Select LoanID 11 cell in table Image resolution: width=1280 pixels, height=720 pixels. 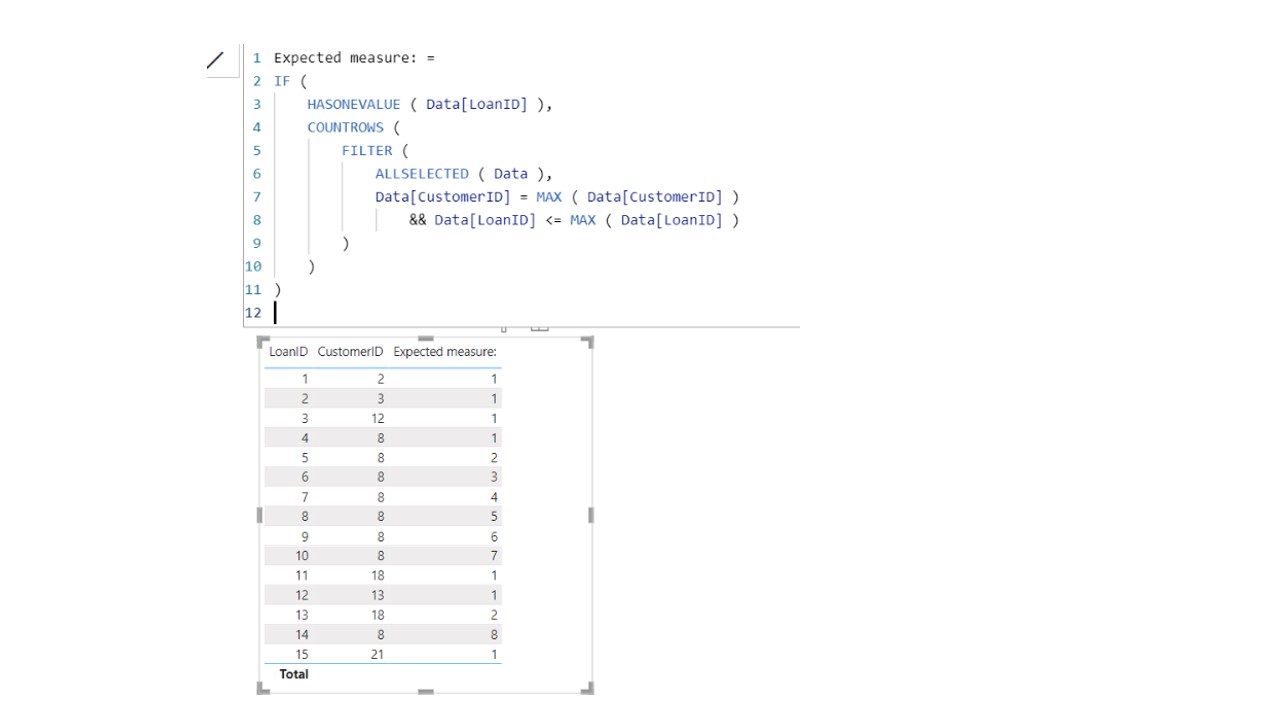tap(302, 575)
